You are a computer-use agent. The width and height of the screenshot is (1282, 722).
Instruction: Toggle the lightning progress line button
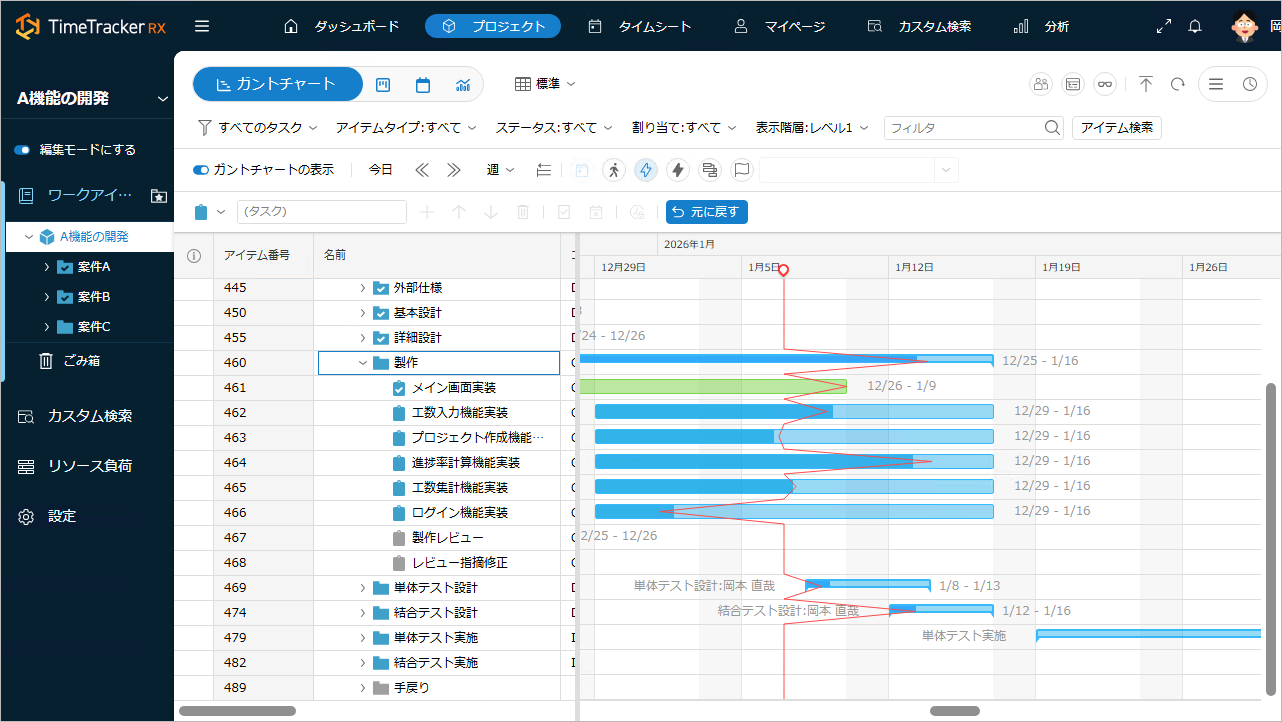(646, 170)
